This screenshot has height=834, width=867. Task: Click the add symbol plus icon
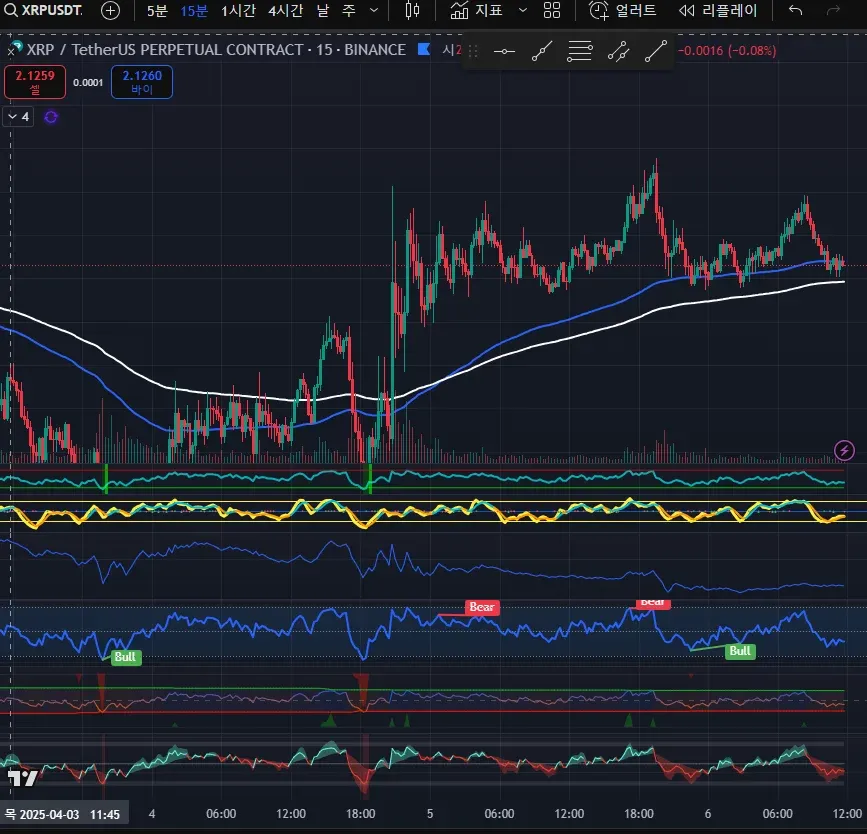[x=111, y=11]
